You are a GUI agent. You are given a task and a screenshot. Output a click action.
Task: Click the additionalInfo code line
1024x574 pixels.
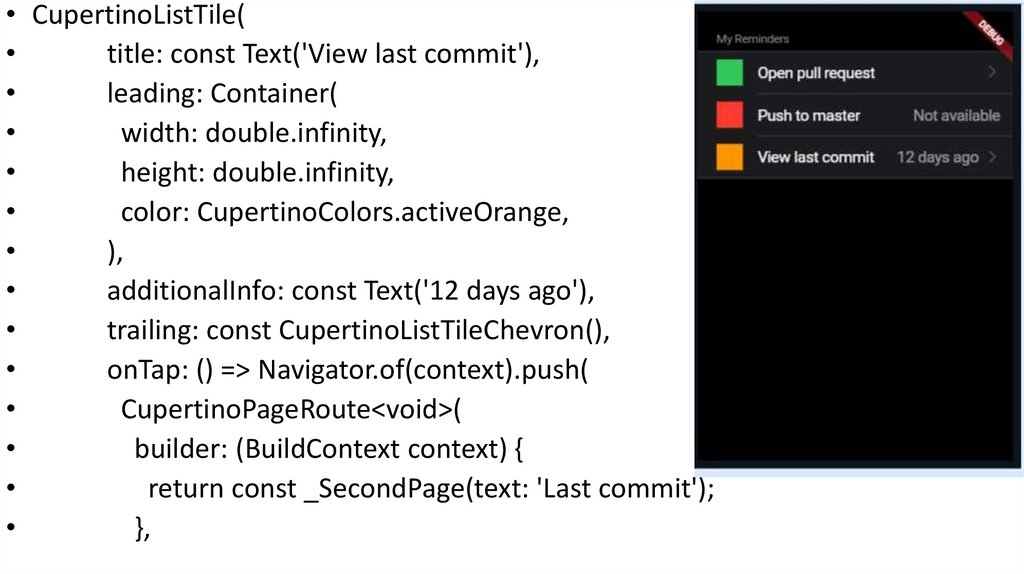(350, 291)
